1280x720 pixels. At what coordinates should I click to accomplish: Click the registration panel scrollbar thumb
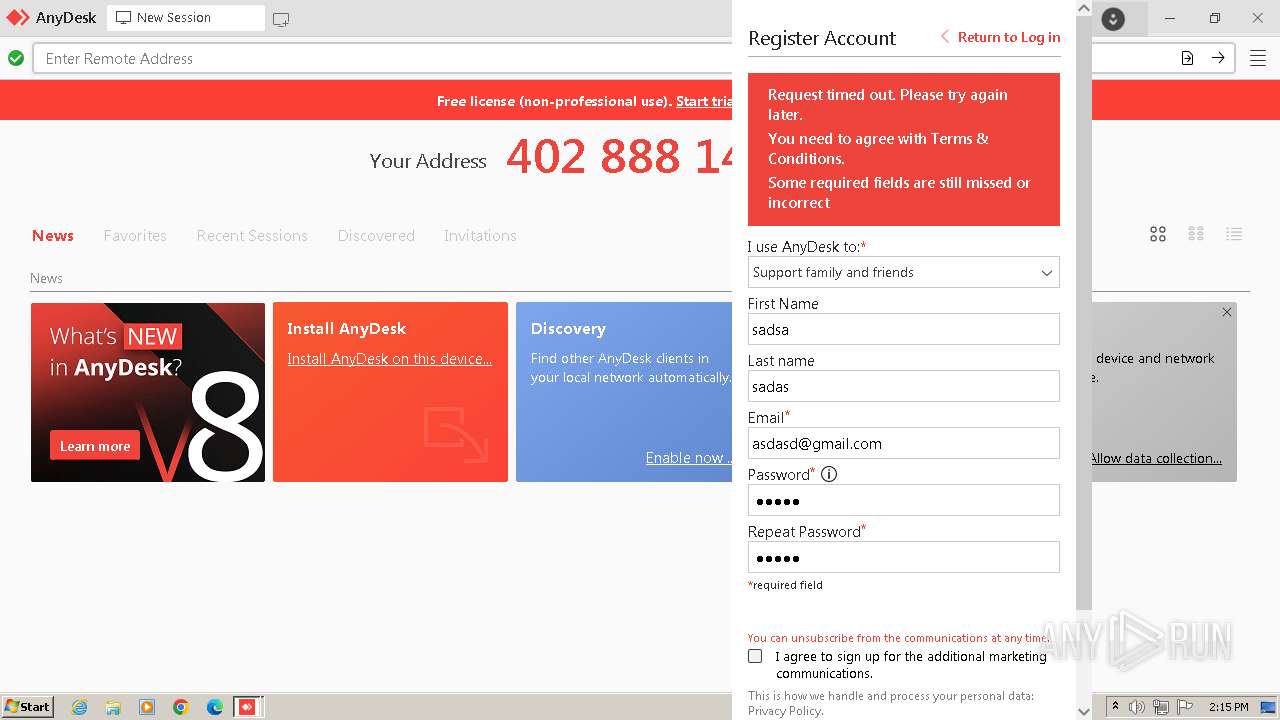pyautogui.click(x=1084, y=312)
